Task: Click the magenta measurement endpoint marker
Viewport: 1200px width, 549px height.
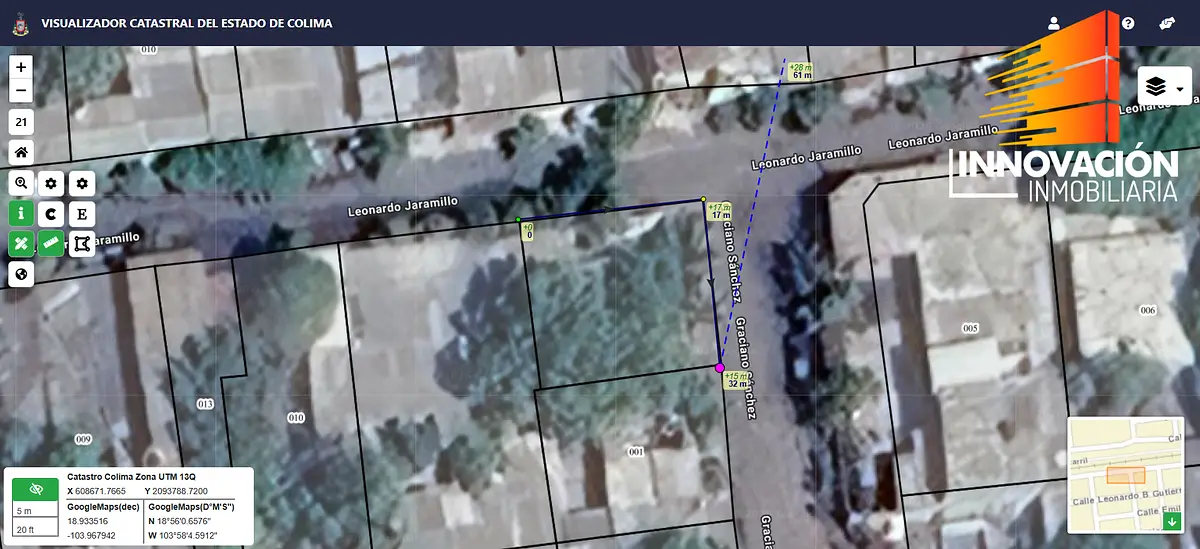Action: [x=720, y=368]
